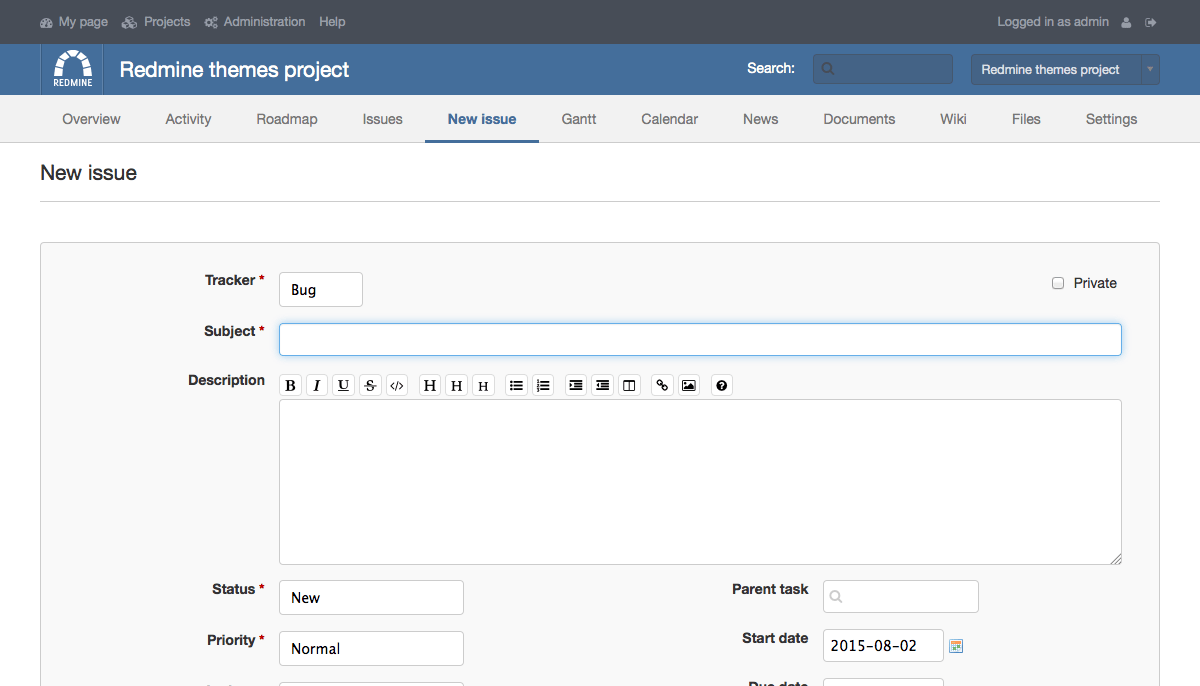Expand the Redmine themes project switcher dropdown
Image resolution: width=1200 pixels, height=686 pixels.
[x=1065, y=69]
